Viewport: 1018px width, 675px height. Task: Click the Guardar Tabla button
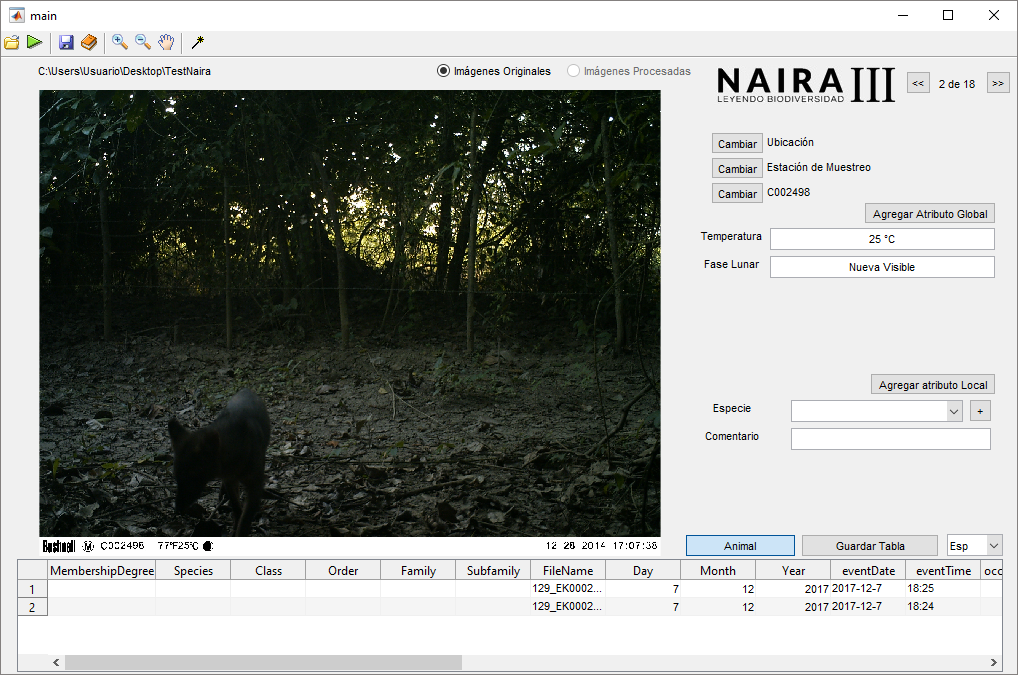[x=869, y=546]
